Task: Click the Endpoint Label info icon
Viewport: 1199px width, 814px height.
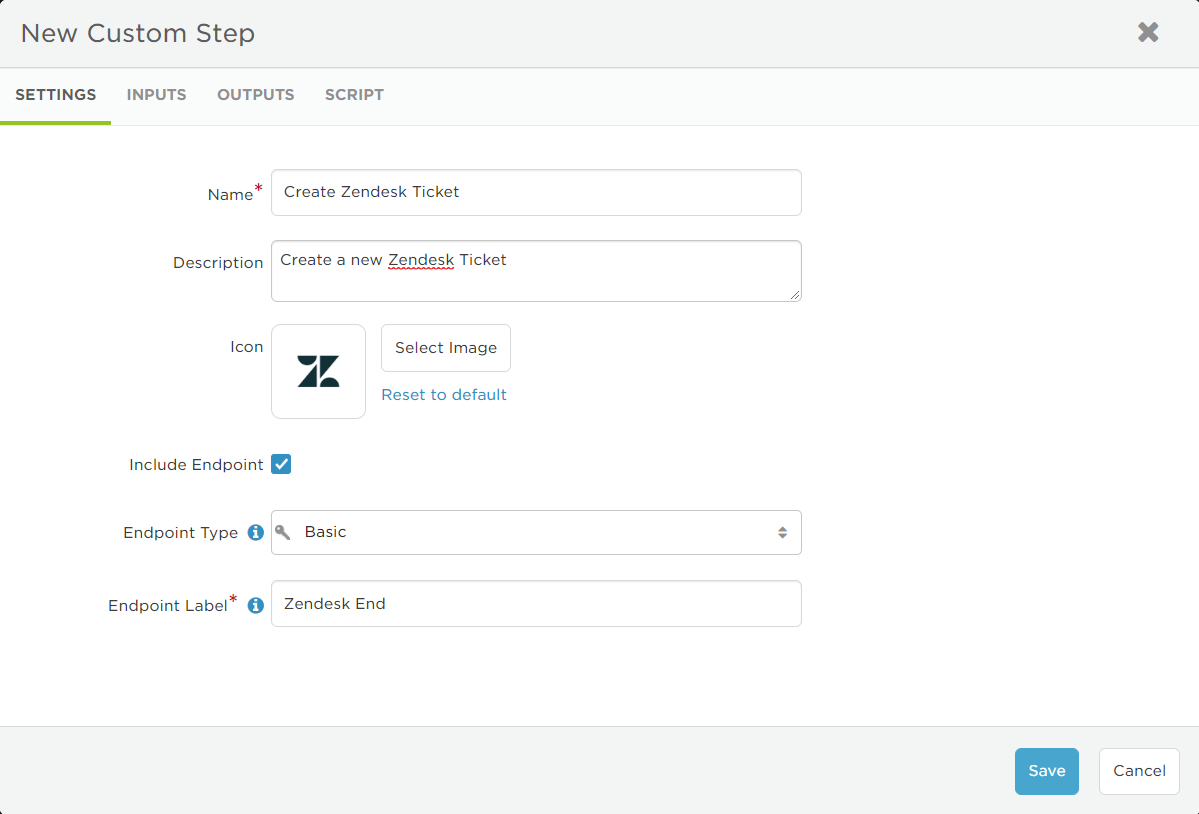Action: (x=256, y=605)
